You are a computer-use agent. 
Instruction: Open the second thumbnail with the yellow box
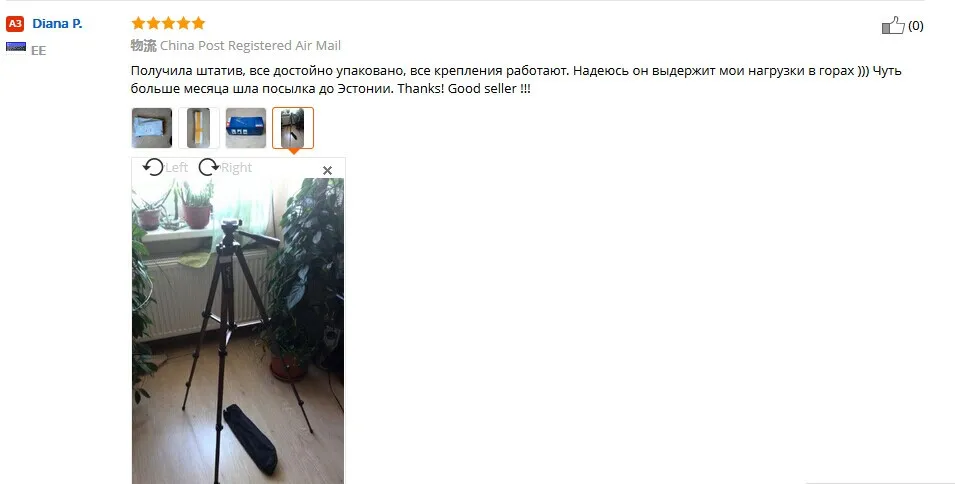[199, 128]
